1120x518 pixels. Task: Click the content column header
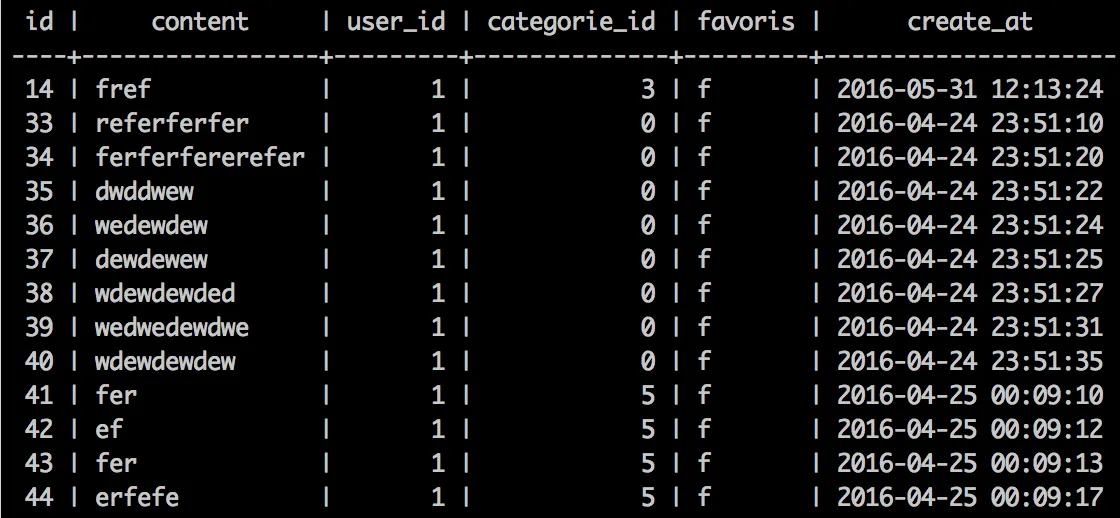[200, 21]
